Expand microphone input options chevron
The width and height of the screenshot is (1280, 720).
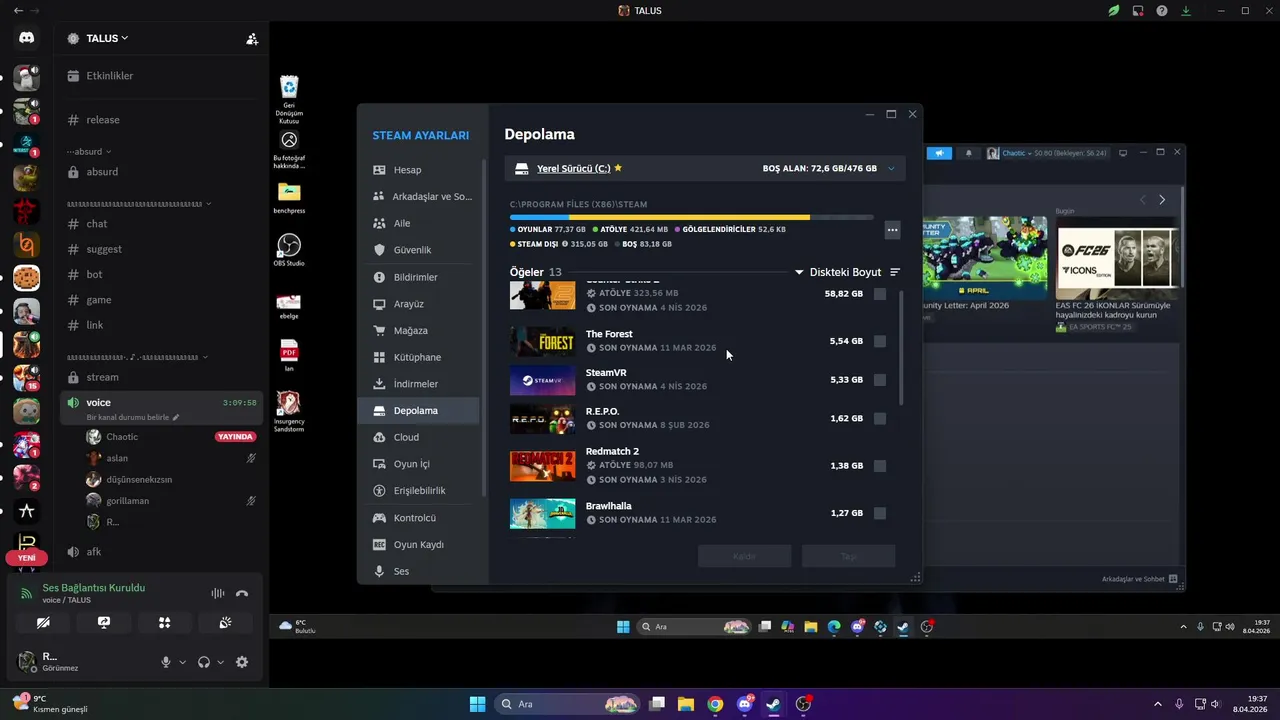click(182, 662)
